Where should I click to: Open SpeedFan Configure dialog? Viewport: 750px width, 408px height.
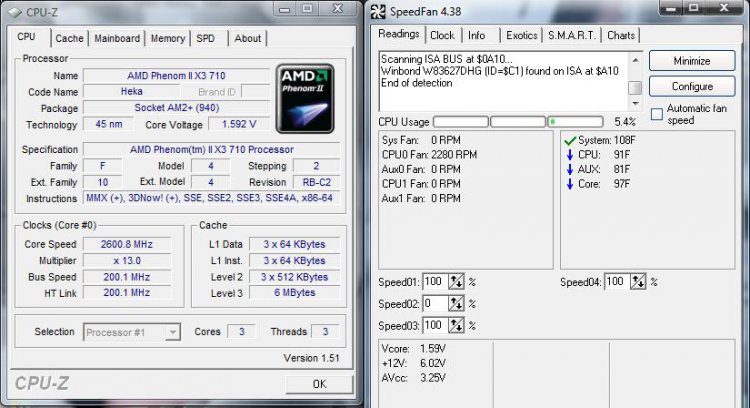[x=692, y=86]
